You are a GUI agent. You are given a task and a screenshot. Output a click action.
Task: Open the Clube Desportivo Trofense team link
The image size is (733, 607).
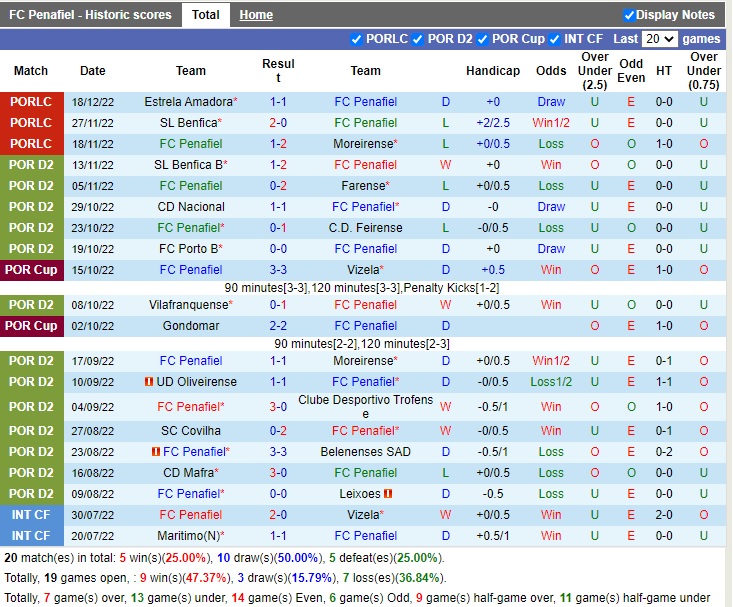tap(366, 407)
